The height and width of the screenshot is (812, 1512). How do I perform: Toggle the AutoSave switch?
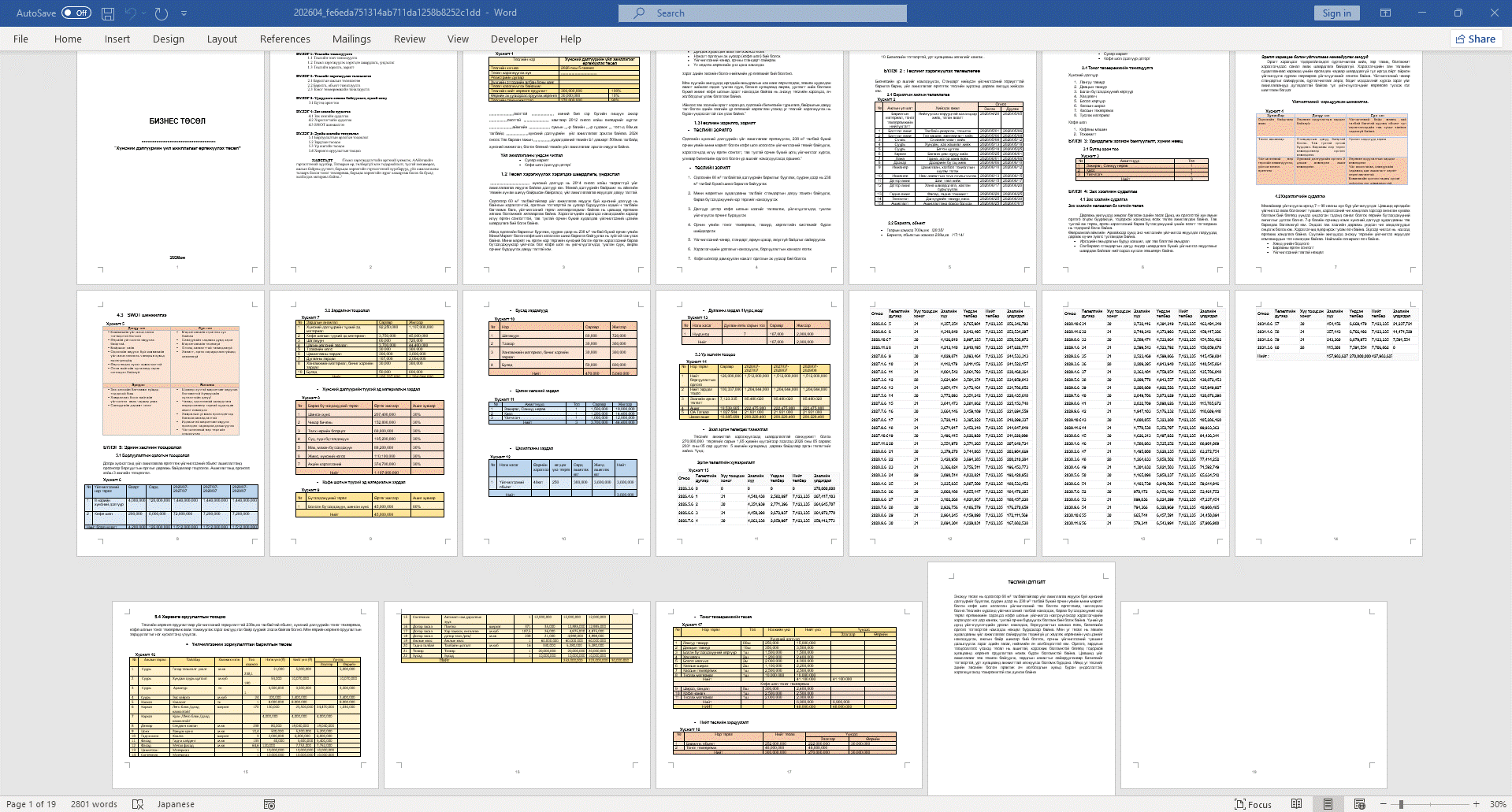(76, 13)
